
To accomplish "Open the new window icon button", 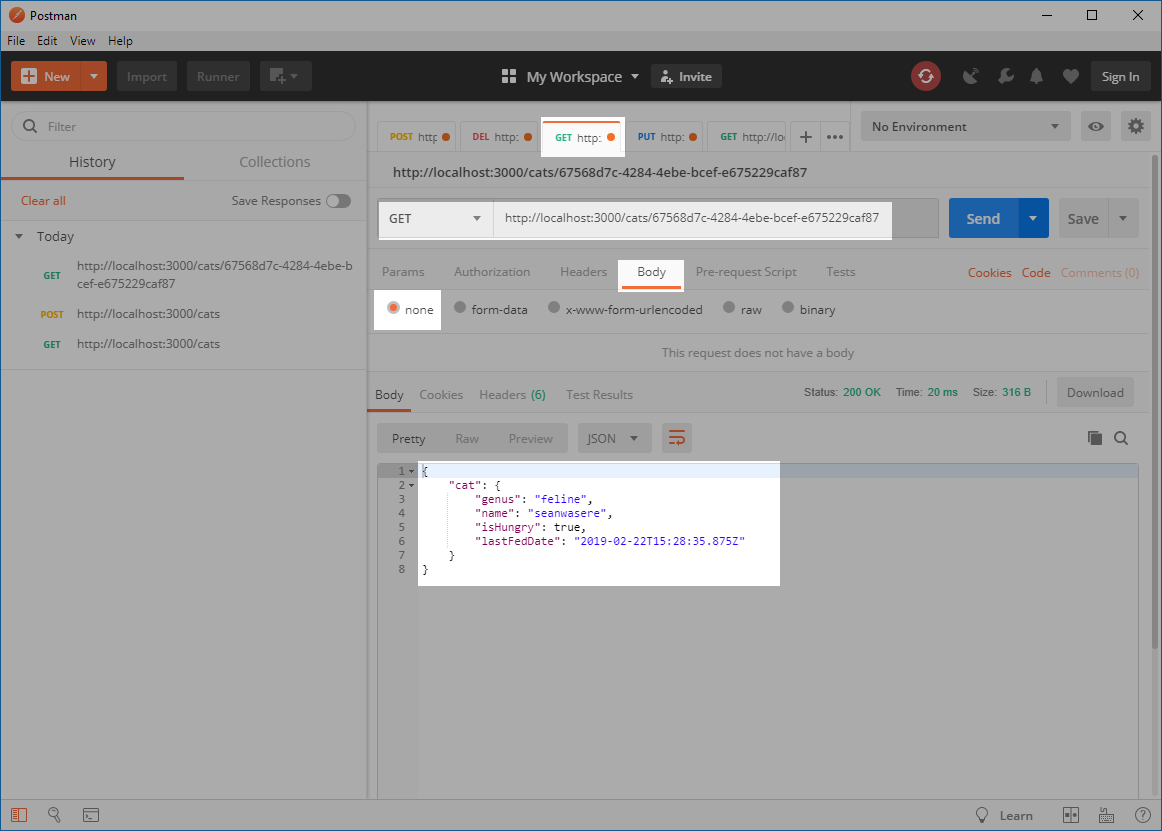I will pyautogui.click(x=285, y=76).
